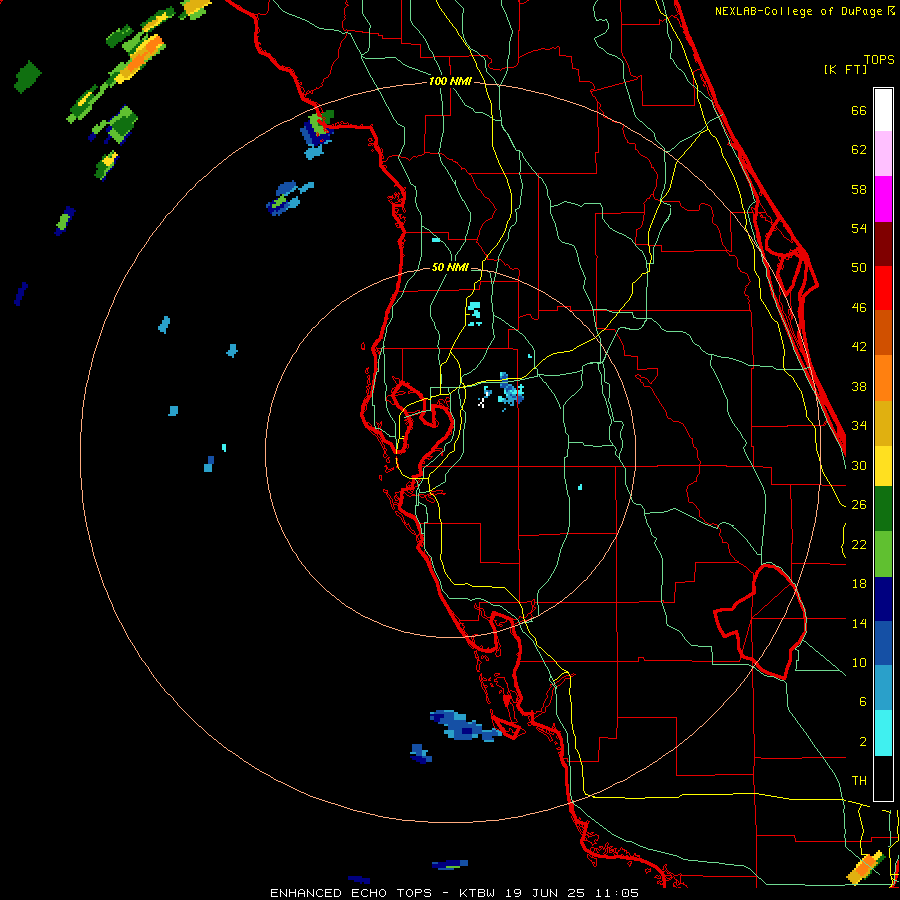Image resolution: width=900 pixels, height=900 pixels.
Task: Click the cyan echo just below 50 NMI label
Action: point(474,313)
